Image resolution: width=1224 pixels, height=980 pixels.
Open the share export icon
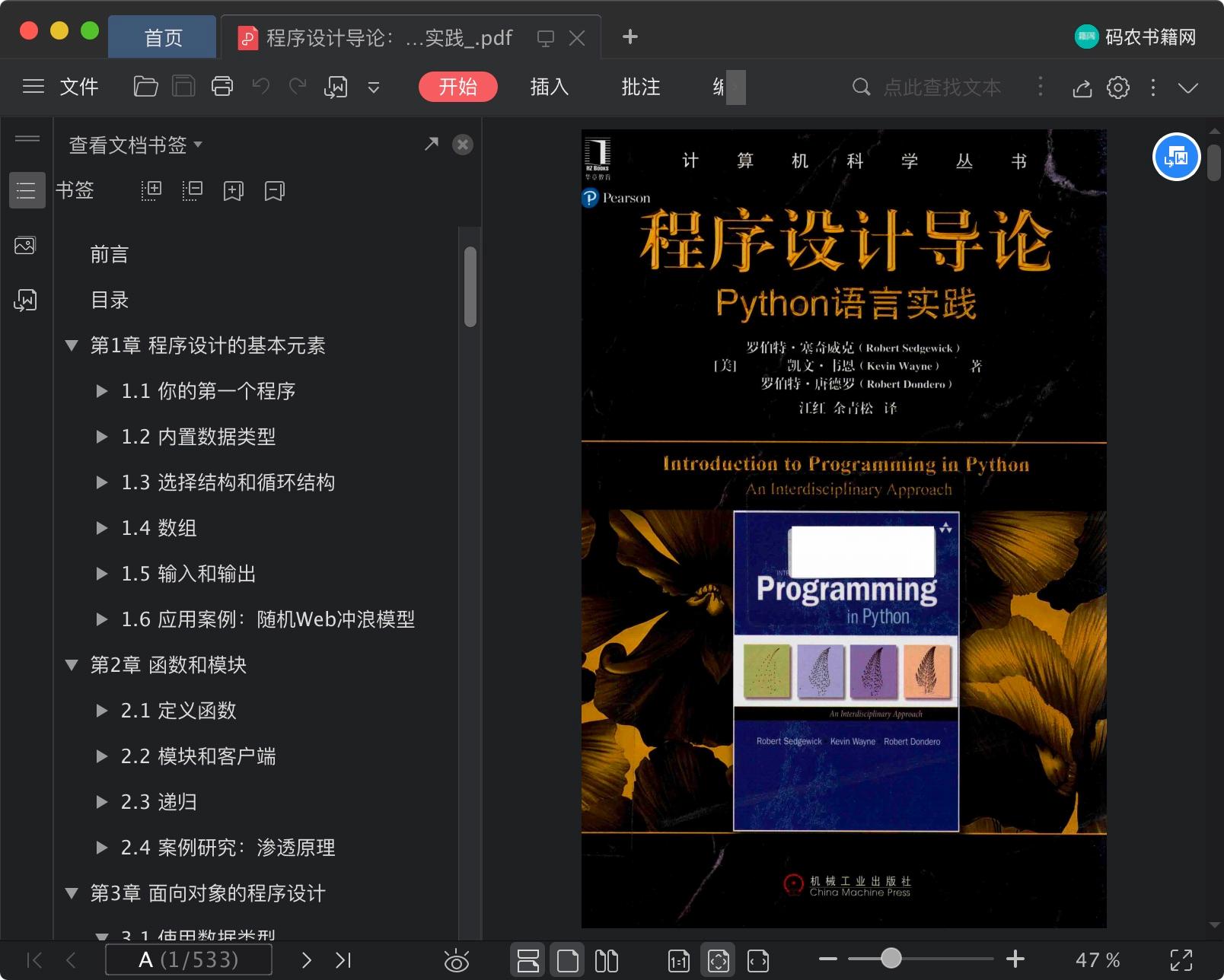pos(1082,87)
